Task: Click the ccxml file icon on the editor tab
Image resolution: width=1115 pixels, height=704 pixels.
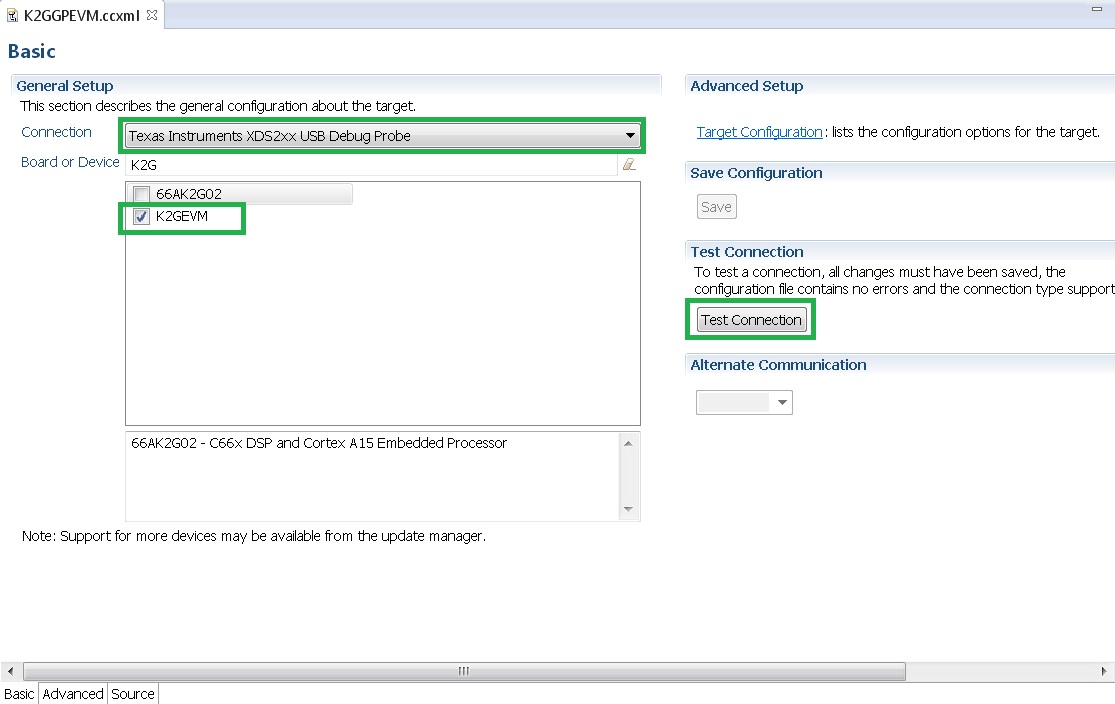Action: 13,16
